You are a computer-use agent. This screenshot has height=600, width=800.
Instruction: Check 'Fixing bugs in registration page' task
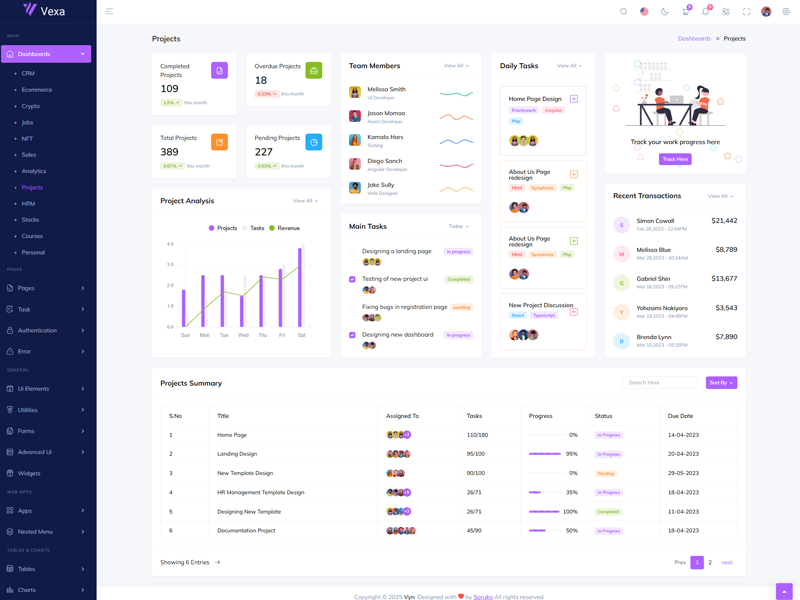(352, 307)
